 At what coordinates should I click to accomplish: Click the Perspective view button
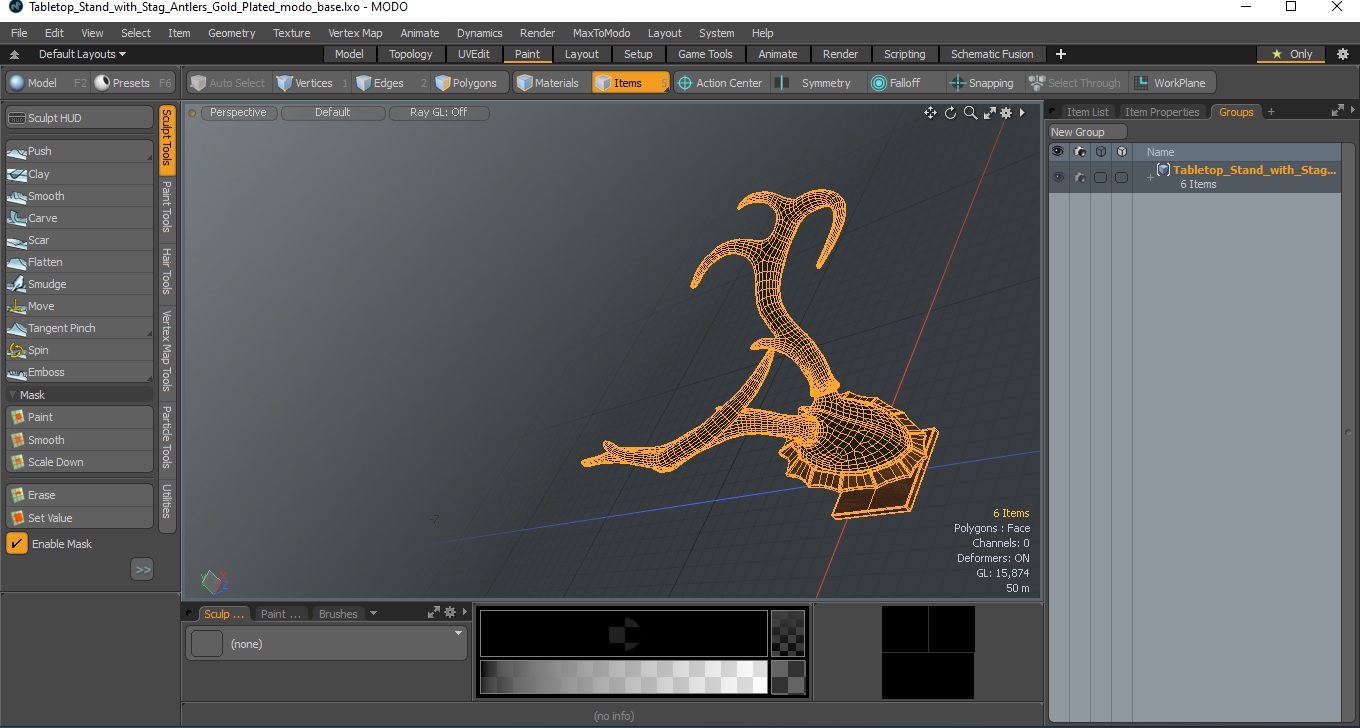239,113
